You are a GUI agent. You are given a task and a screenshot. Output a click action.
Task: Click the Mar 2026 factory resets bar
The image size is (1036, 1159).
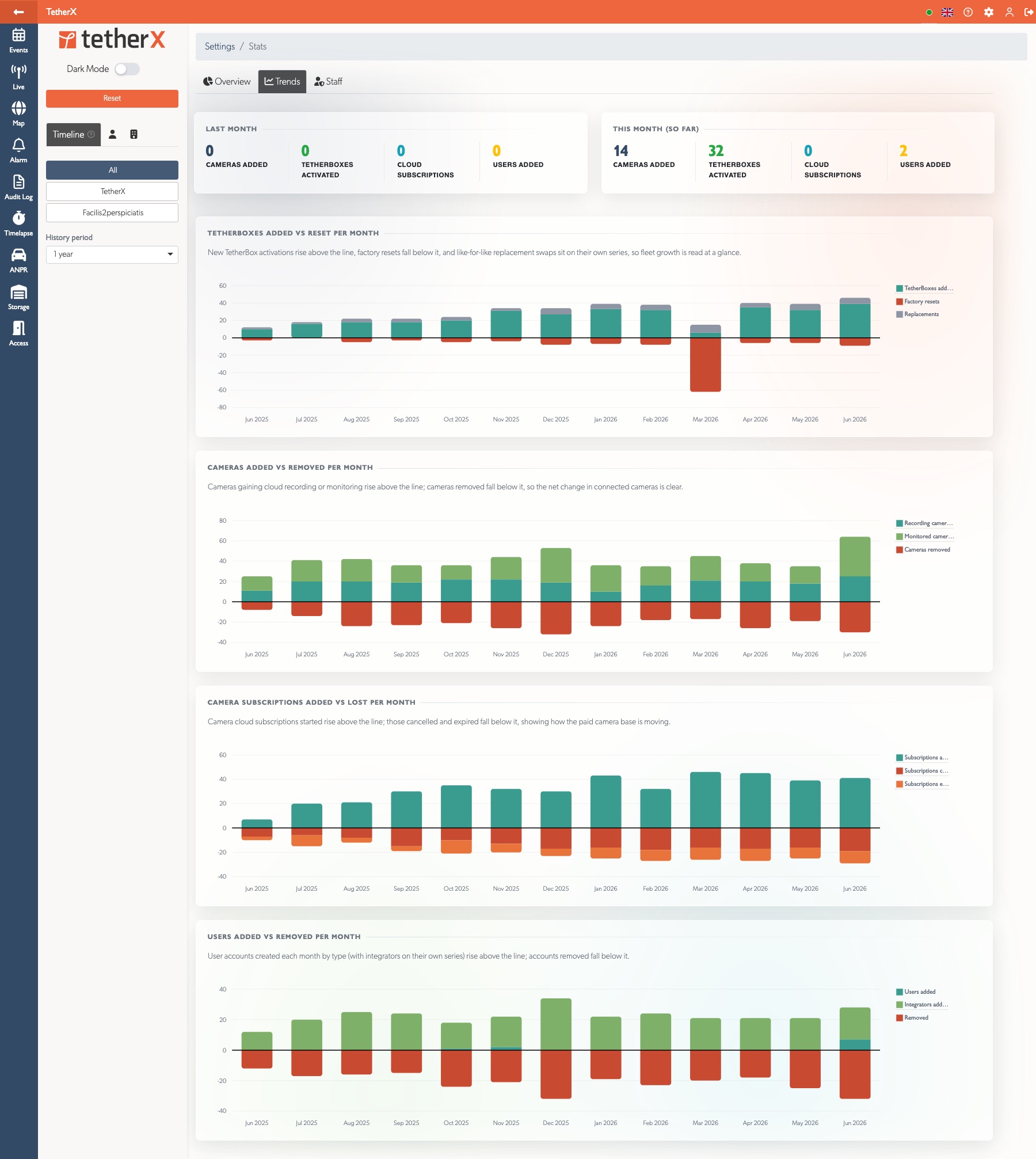tap(706, 365)
